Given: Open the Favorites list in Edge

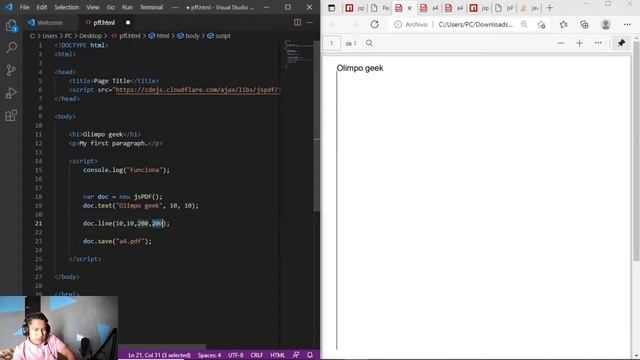Looking at the screenshot, I should [x=564, y=24].
